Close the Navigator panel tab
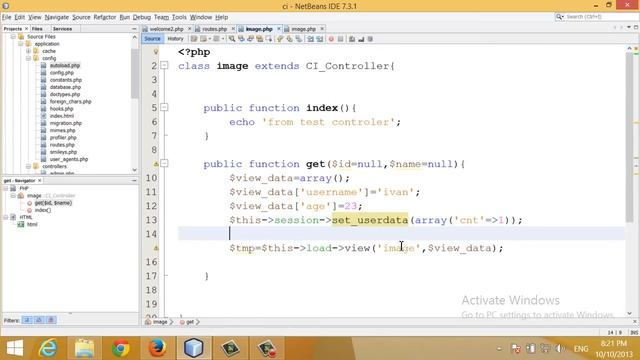 click(40, 180)
